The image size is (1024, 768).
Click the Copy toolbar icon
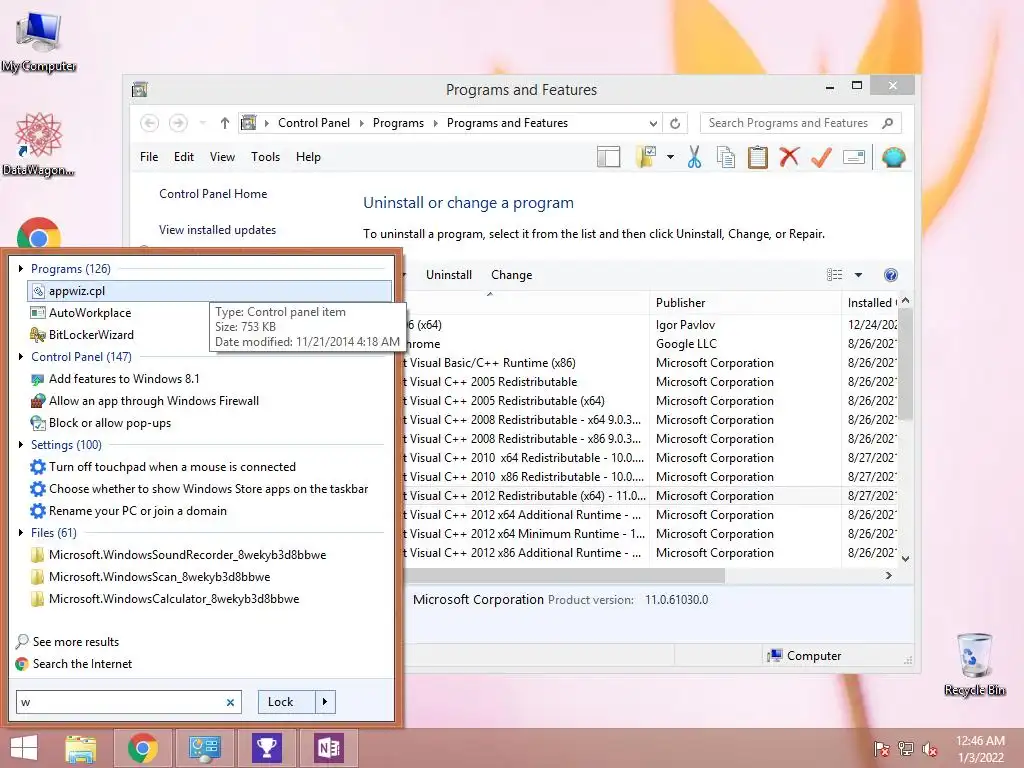click(726, 157)
